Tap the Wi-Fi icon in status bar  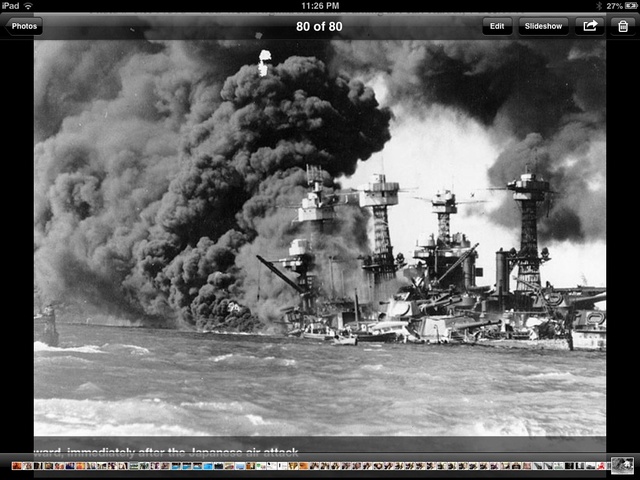tap(28, 6)
